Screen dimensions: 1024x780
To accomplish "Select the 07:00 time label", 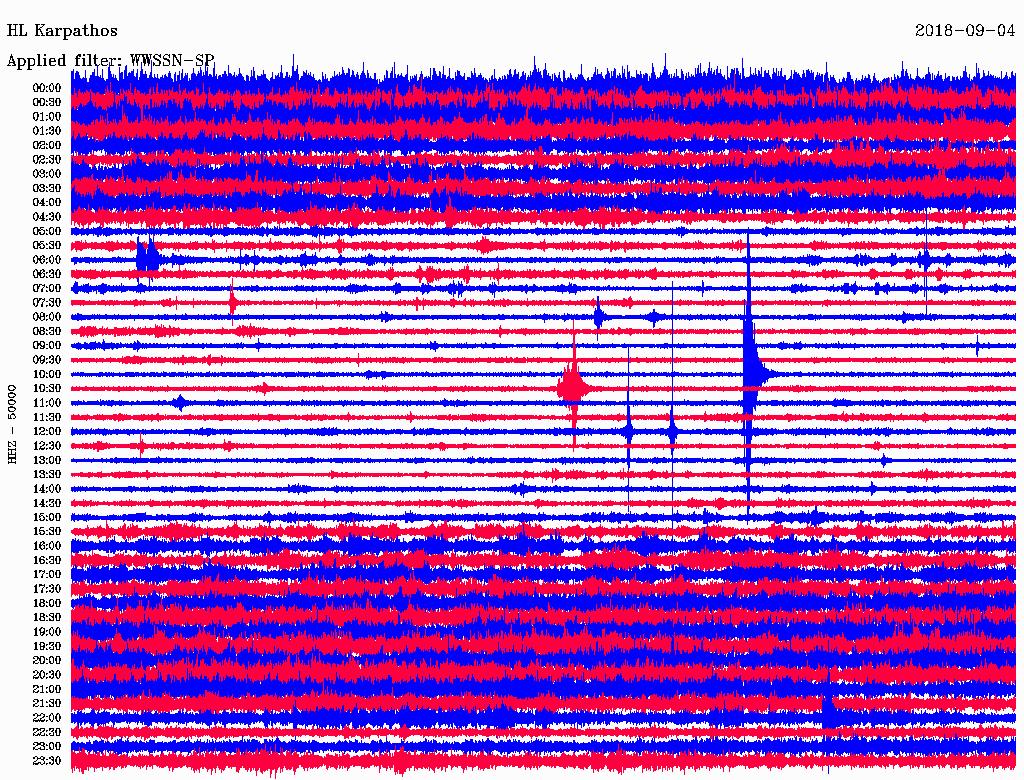I will (47, 289).
